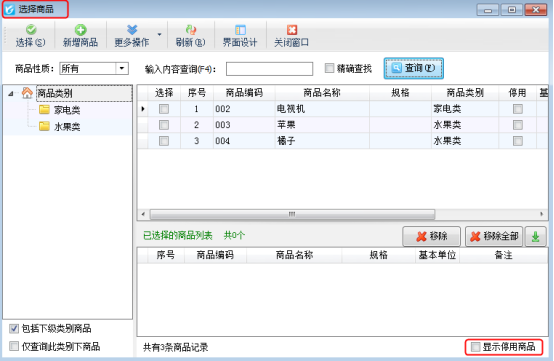
Task: Uncheck 包括下级类别商品 checkbox
Action: click(x=14, y=329)
